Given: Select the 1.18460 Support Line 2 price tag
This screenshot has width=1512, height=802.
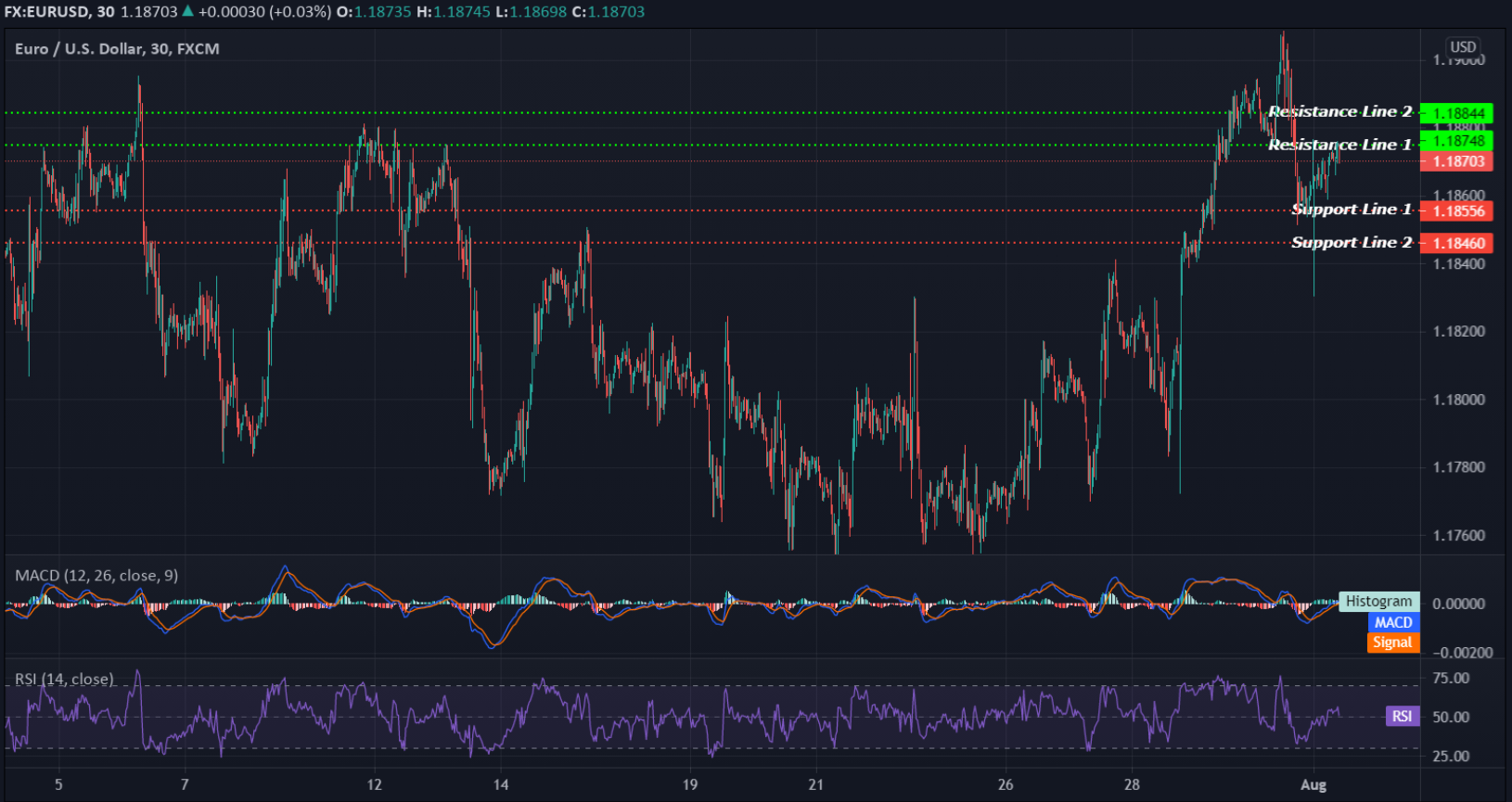Looking at the screenshot, I should point(1456,243).
